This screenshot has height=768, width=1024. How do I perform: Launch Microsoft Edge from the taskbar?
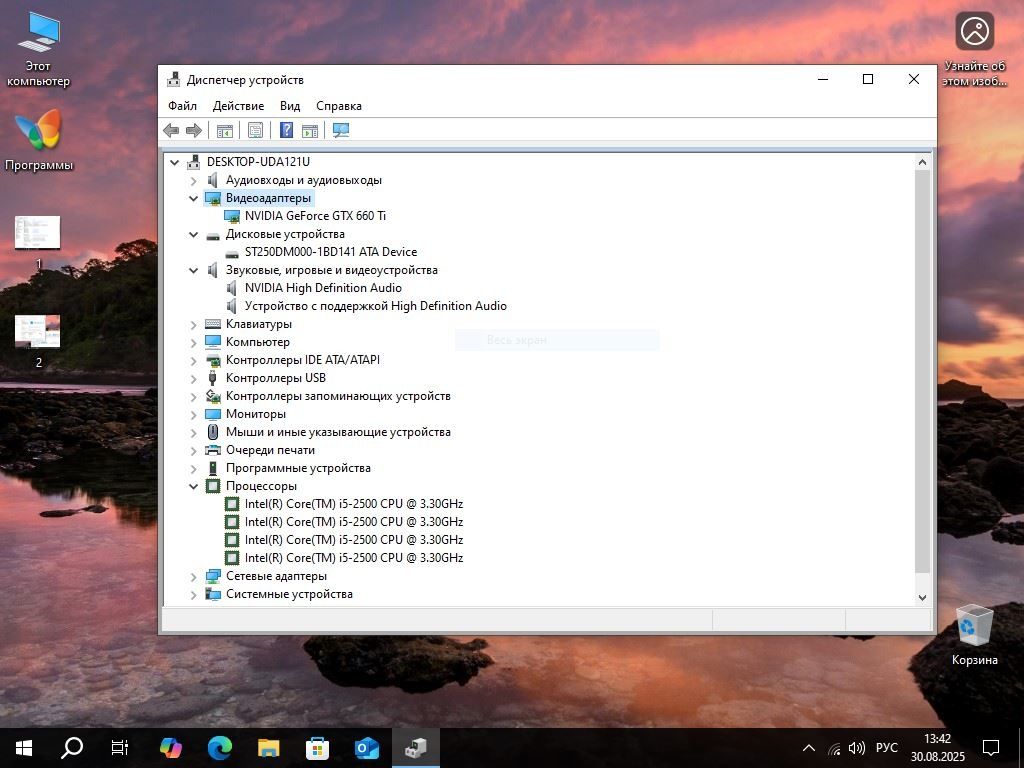[219, 748]
